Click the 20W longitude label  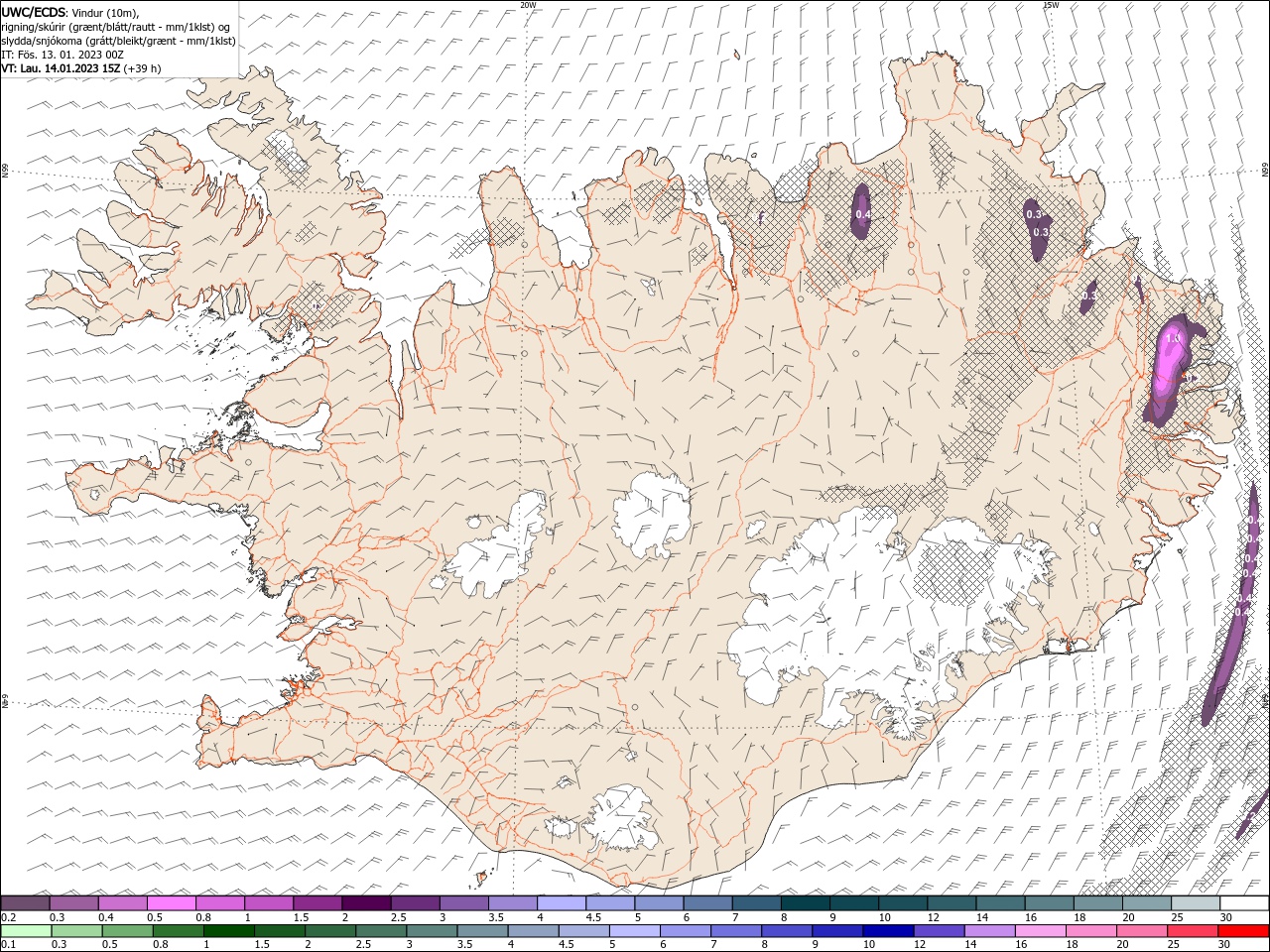(529, 5)
